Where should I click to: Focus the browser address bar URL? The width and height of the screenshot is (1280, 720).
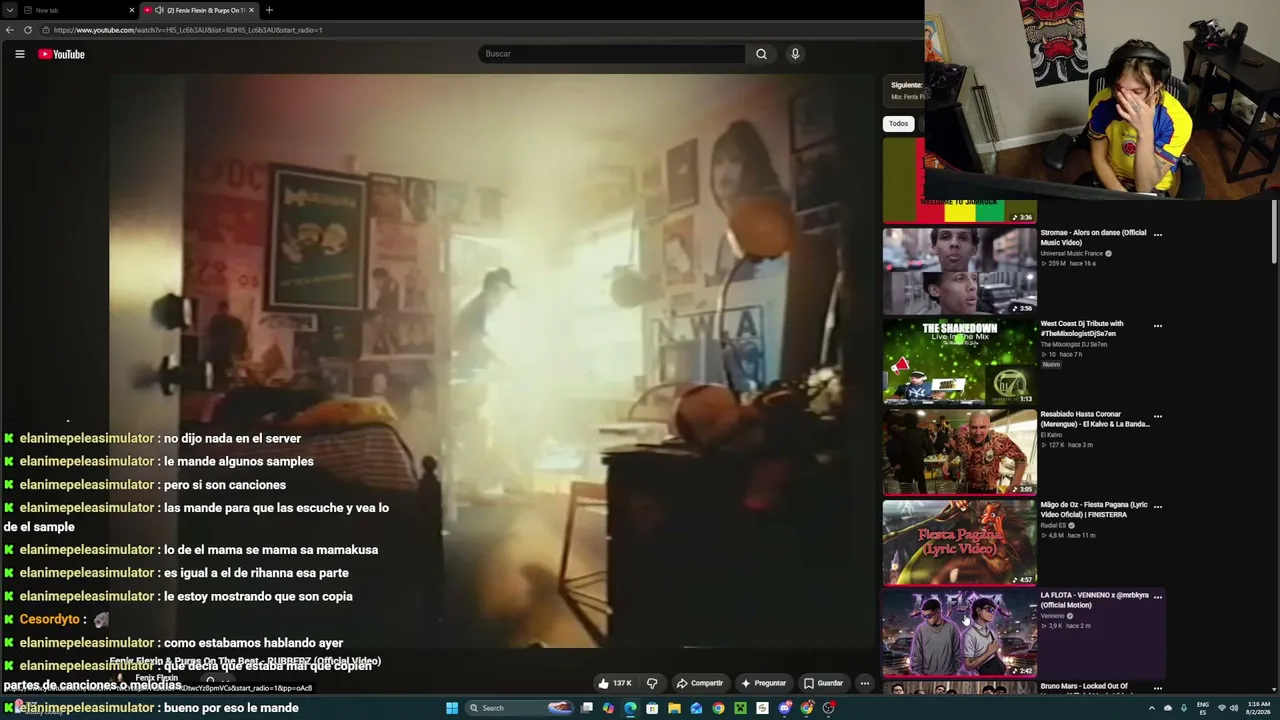(188, 30)
